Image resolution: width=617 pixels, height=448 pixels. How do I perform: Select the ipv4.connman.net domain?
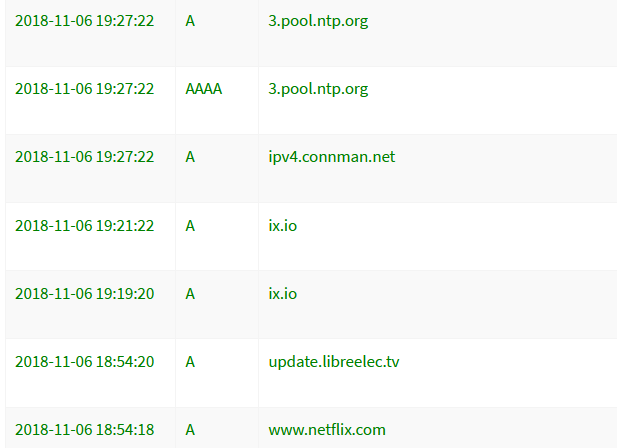point(332,157)
